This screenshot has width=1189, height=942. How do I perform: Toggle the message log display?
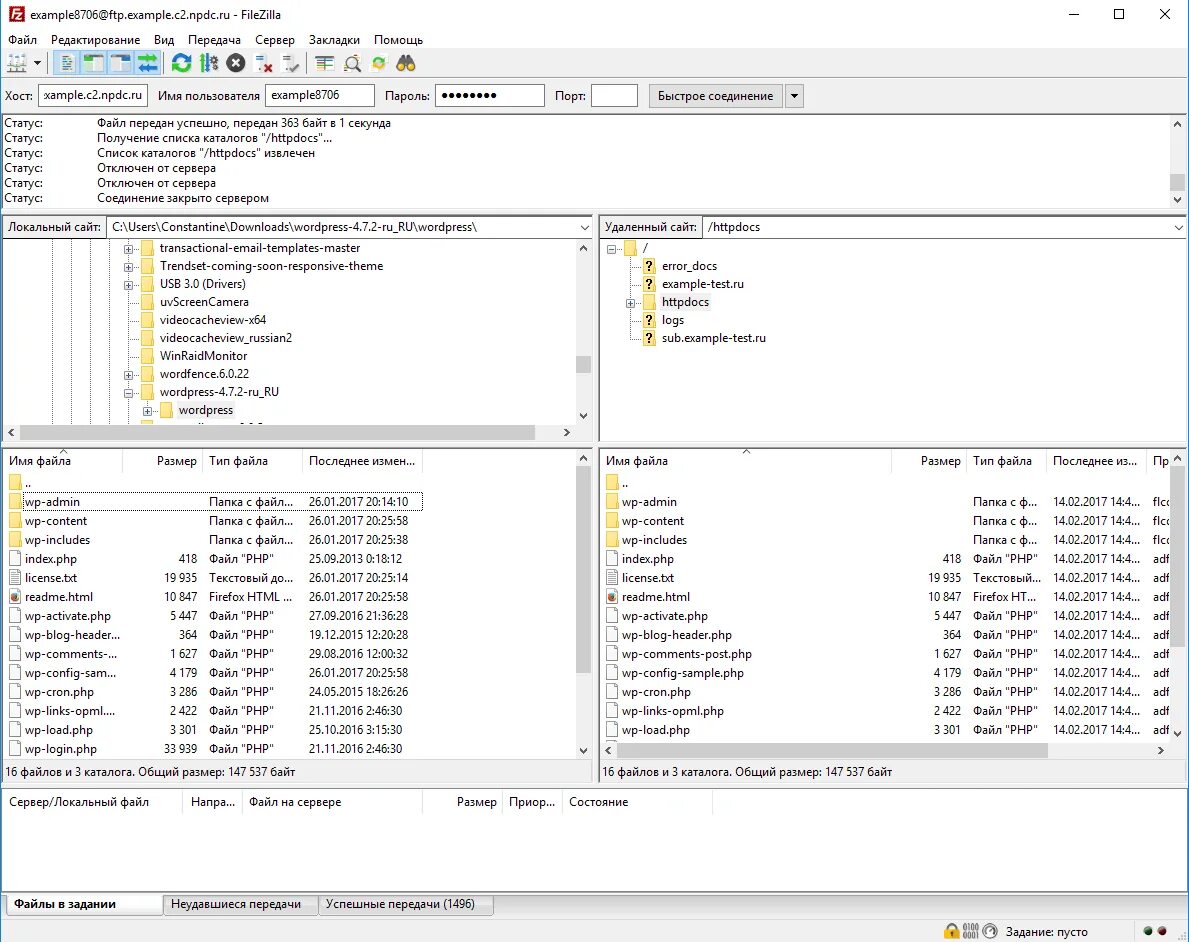coord(67,64)
